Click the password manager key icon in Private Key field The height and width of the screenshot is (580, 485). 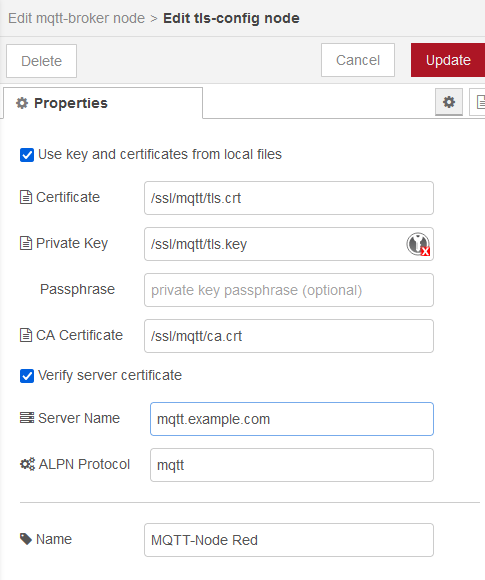pyautogui.click(x=418, y=244)
